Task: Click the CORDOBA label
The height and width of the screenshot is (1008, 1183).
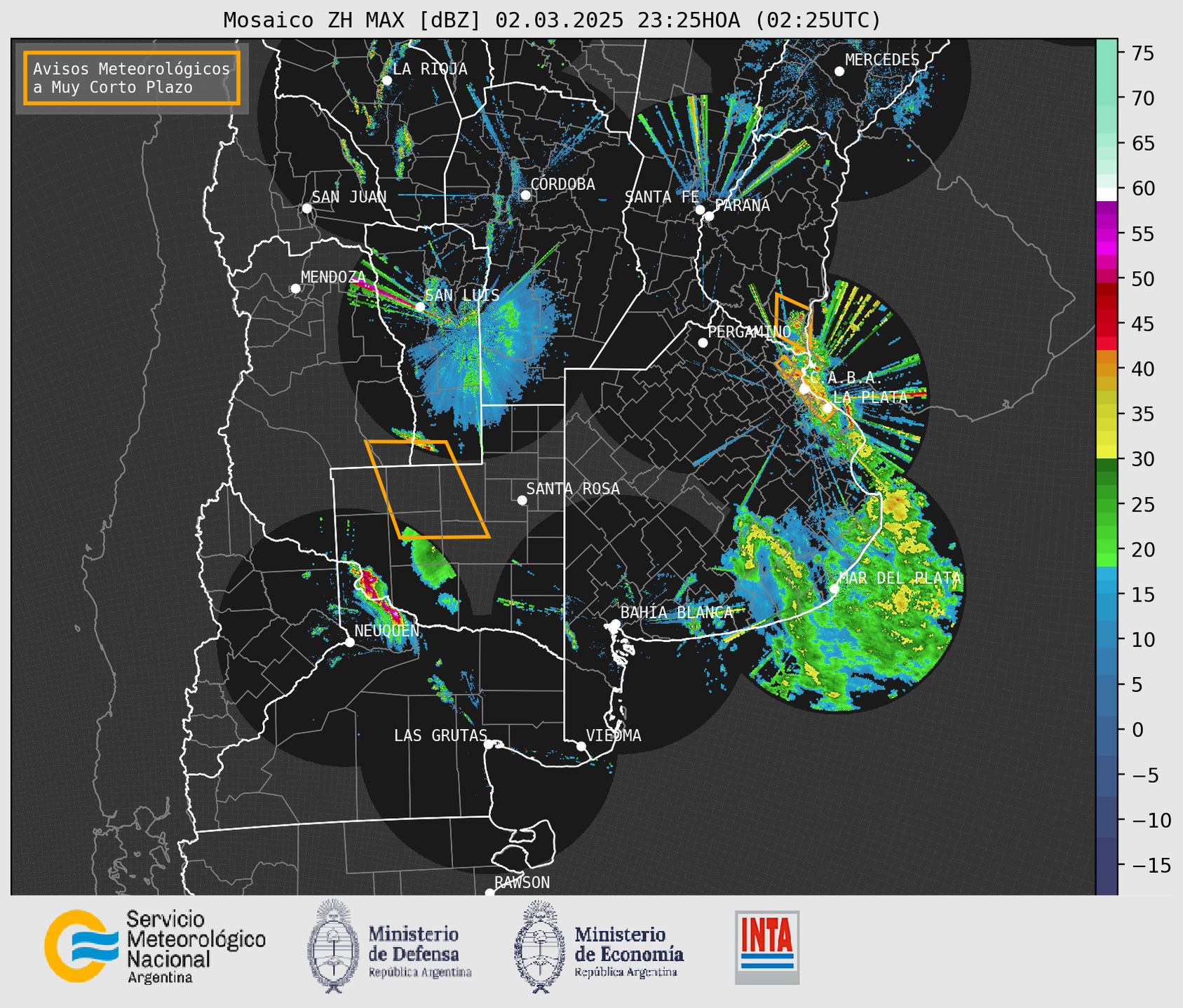Action: (x=562, y=184)
